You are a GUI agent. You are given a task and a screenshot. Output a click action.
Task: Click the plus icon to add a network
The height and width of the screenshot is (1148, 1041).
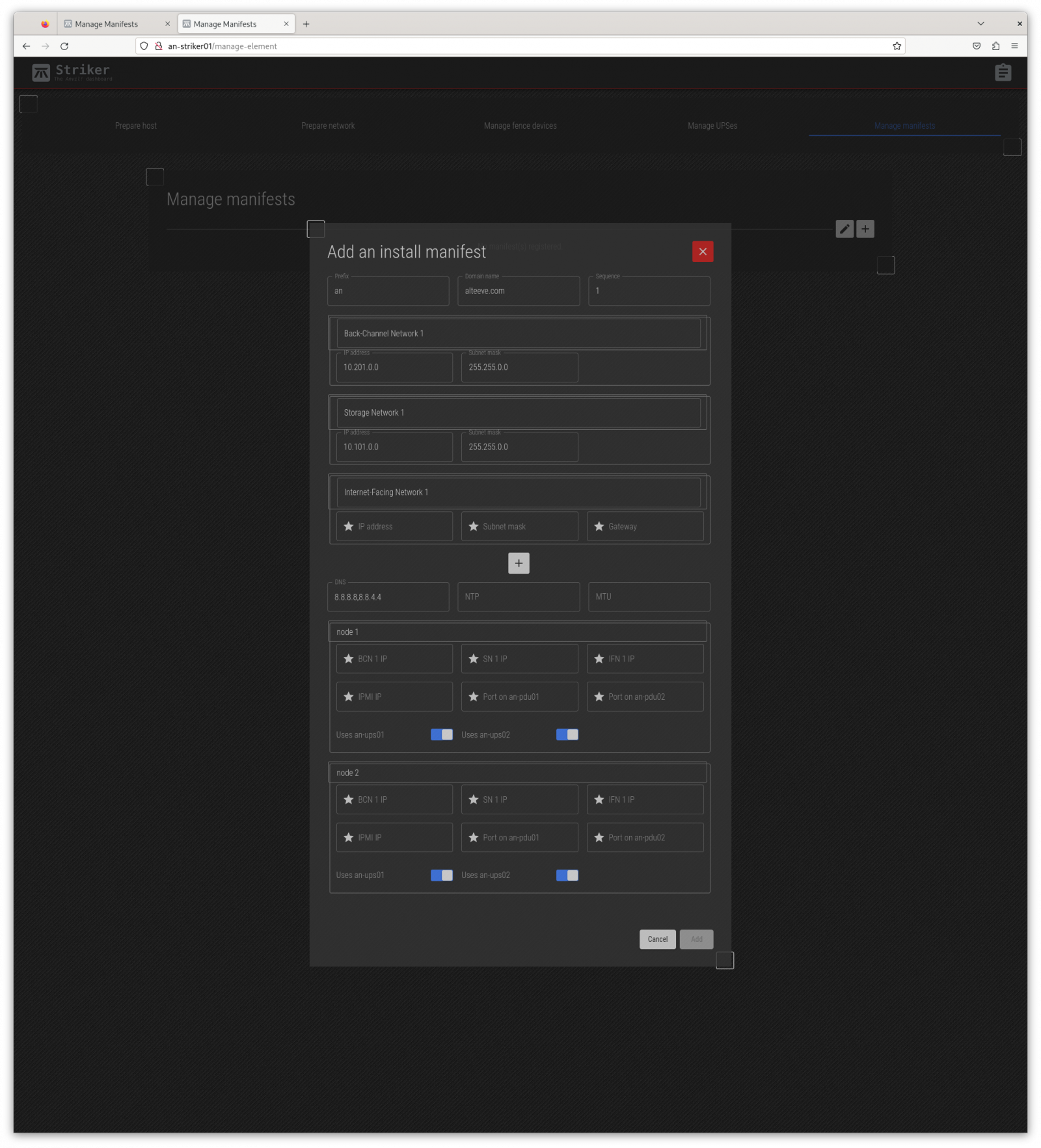tap(519, 563)
